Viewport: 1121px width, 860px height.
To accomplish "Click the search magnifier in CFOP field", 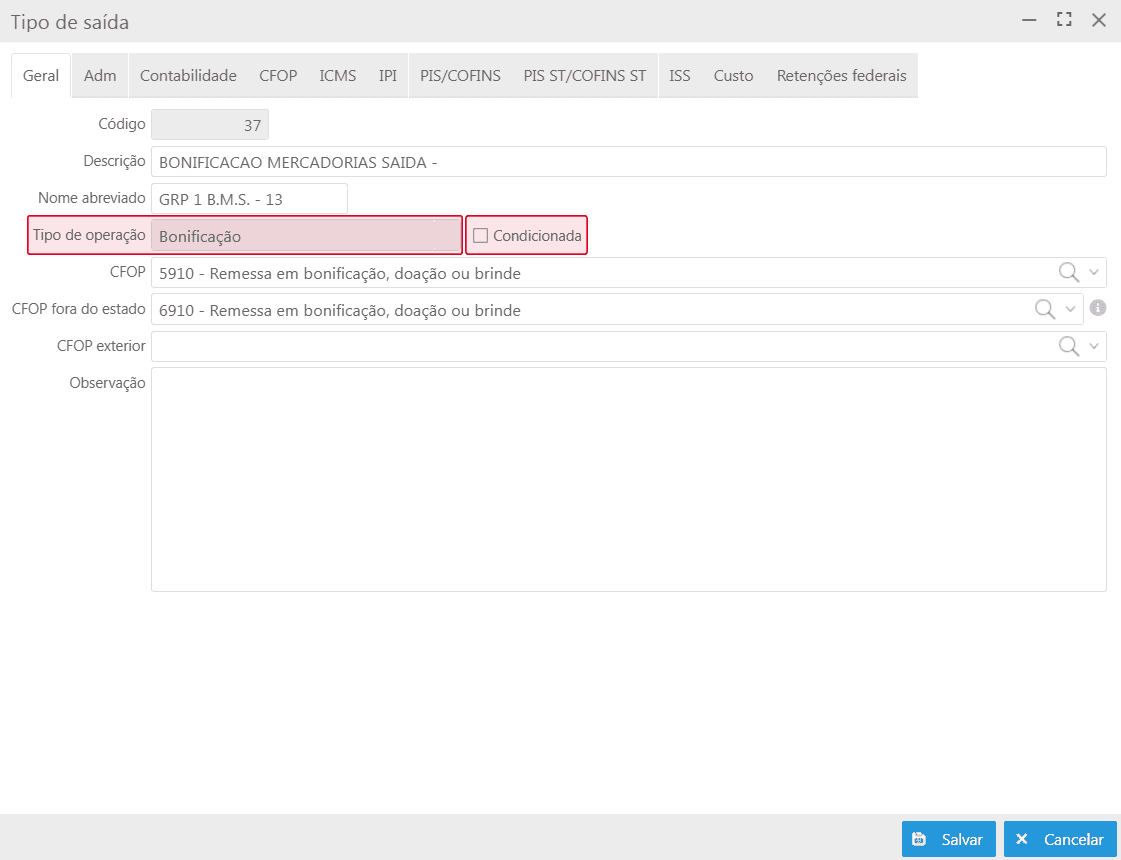I will click(x=1068, y=272).
